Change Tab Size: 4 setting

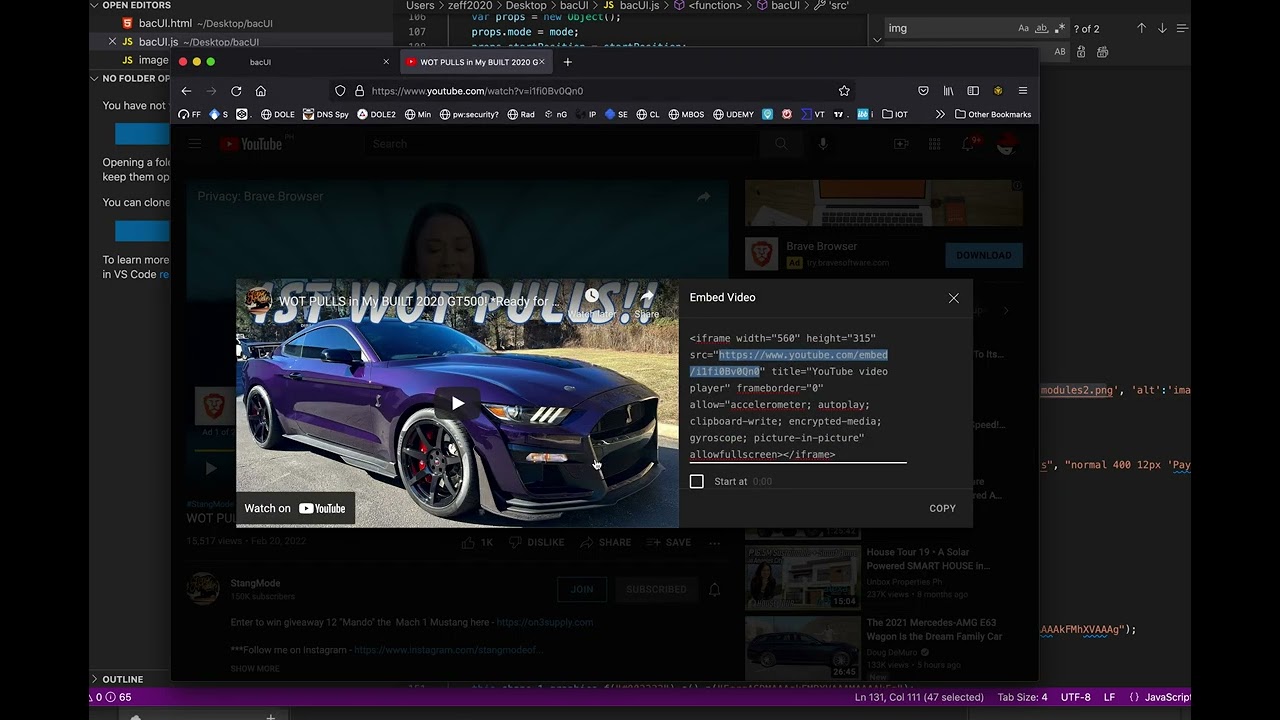[x=1022, y=697]
